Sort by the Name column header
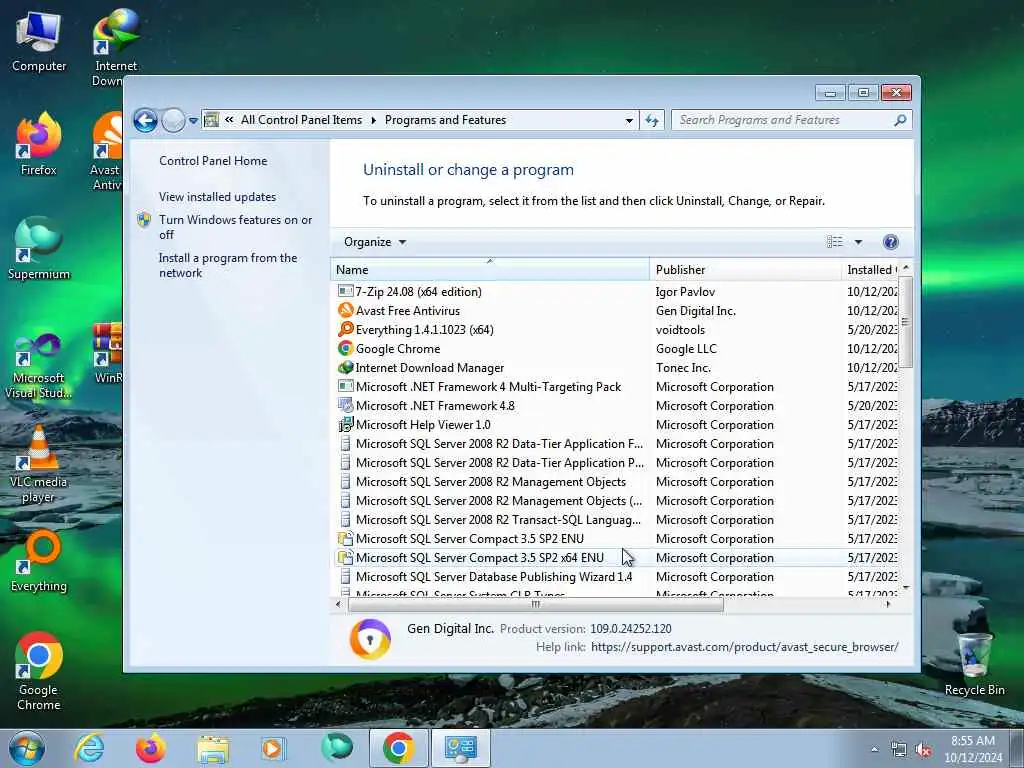1024x768 pixels. 490,270
